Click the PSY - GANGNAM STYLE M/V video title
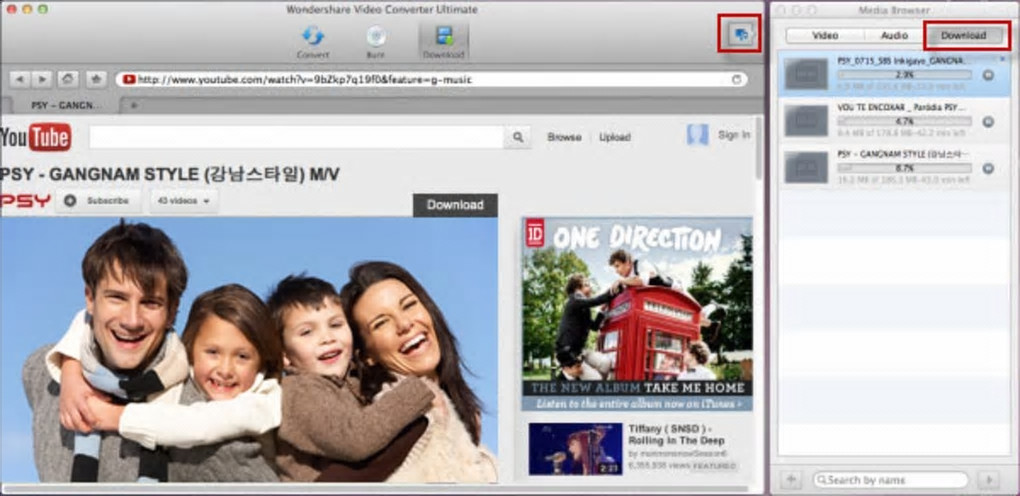This screenshot has height=496, width=1020. point(170,174)
